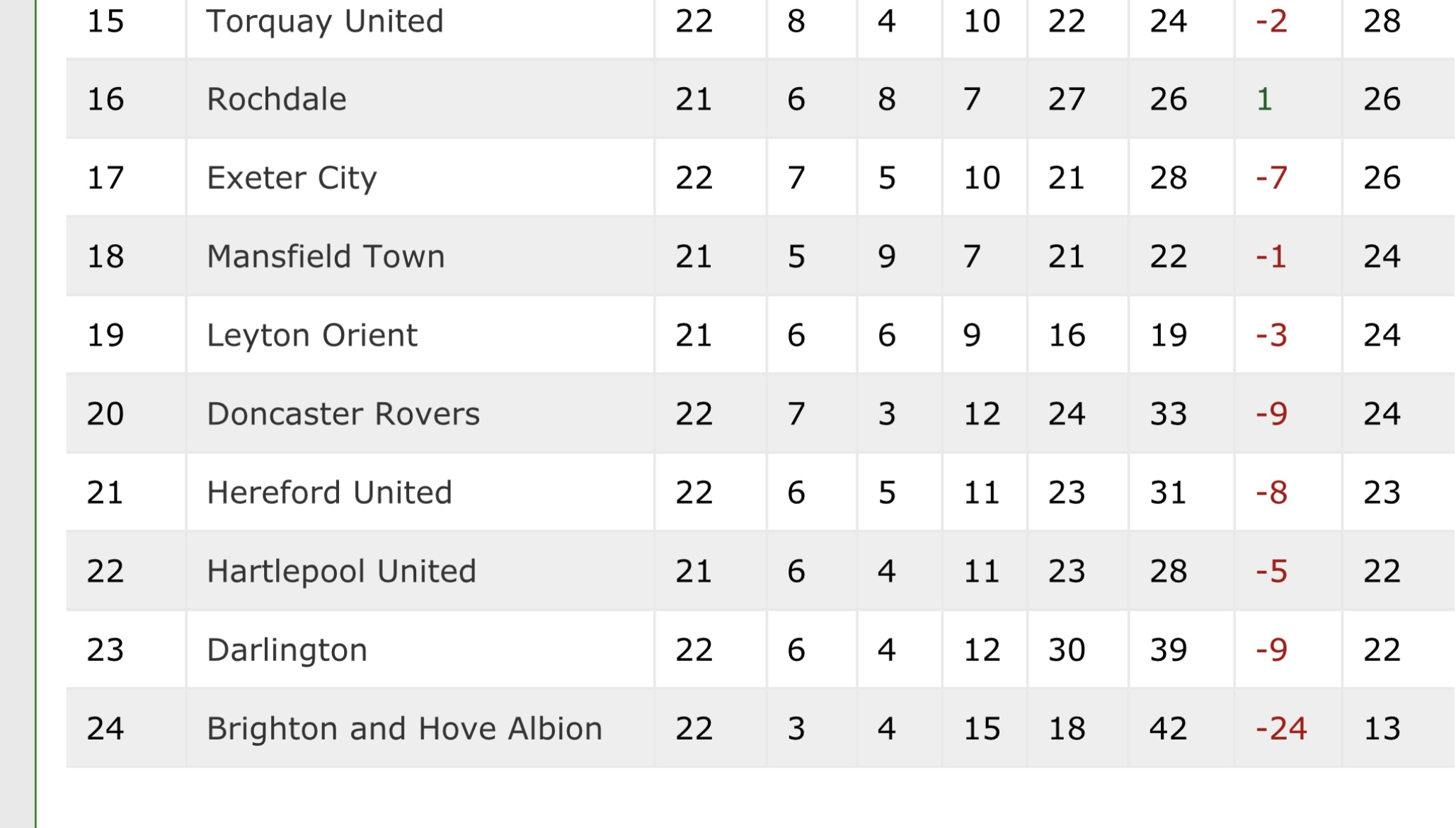The image size is (1456, 828).
Task: Click Mansfield Town in the table
Action: coord(326,256)
